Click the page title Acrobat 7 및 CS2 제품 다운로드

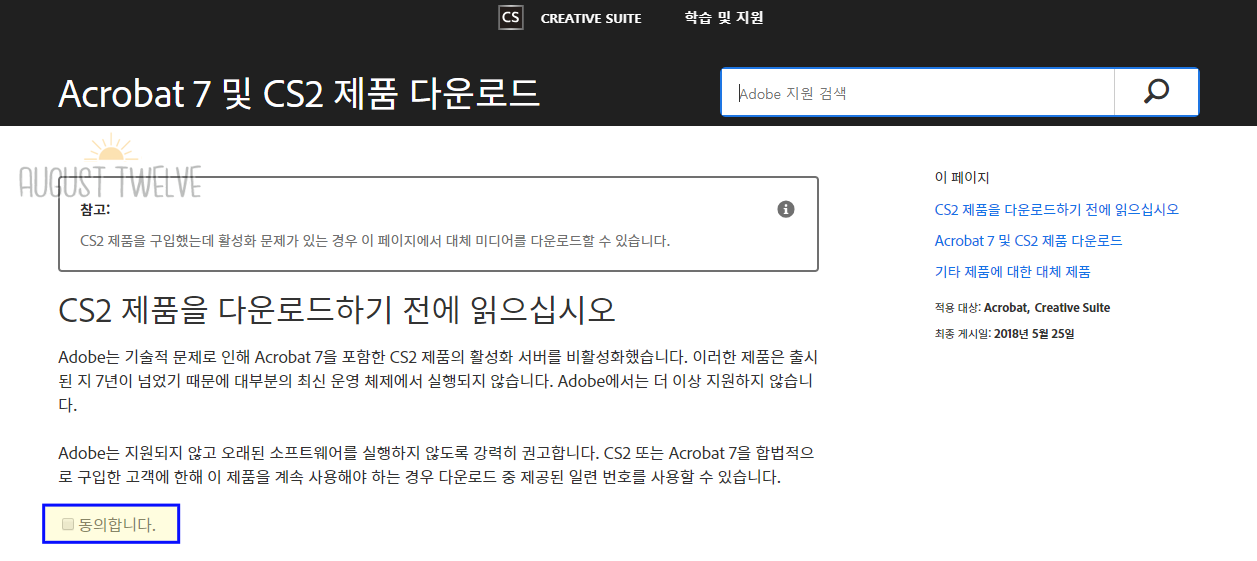[299, 93]
